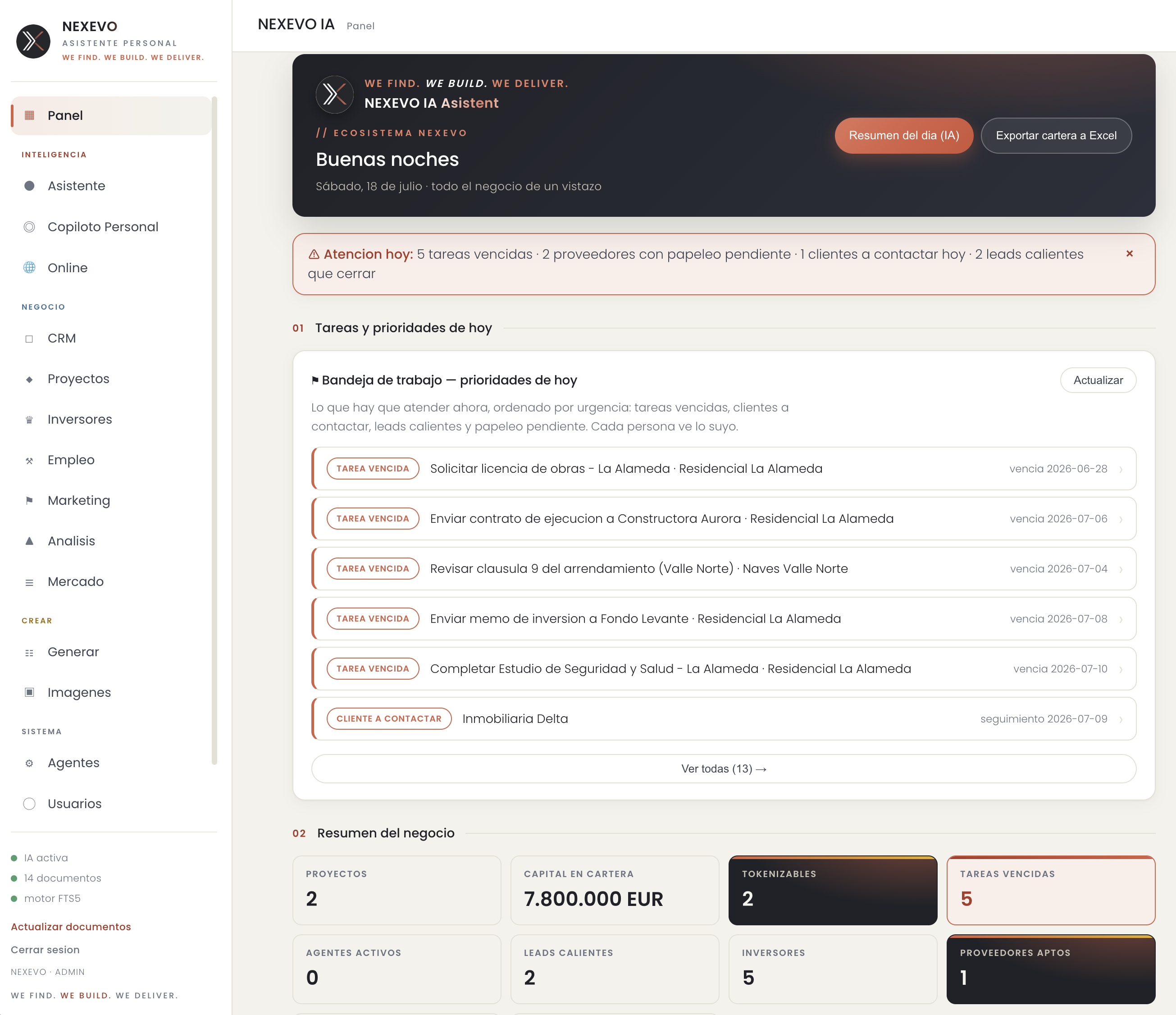Click the Inversores crown icon
1176x1015 pixels.
[x=30, y=420]
